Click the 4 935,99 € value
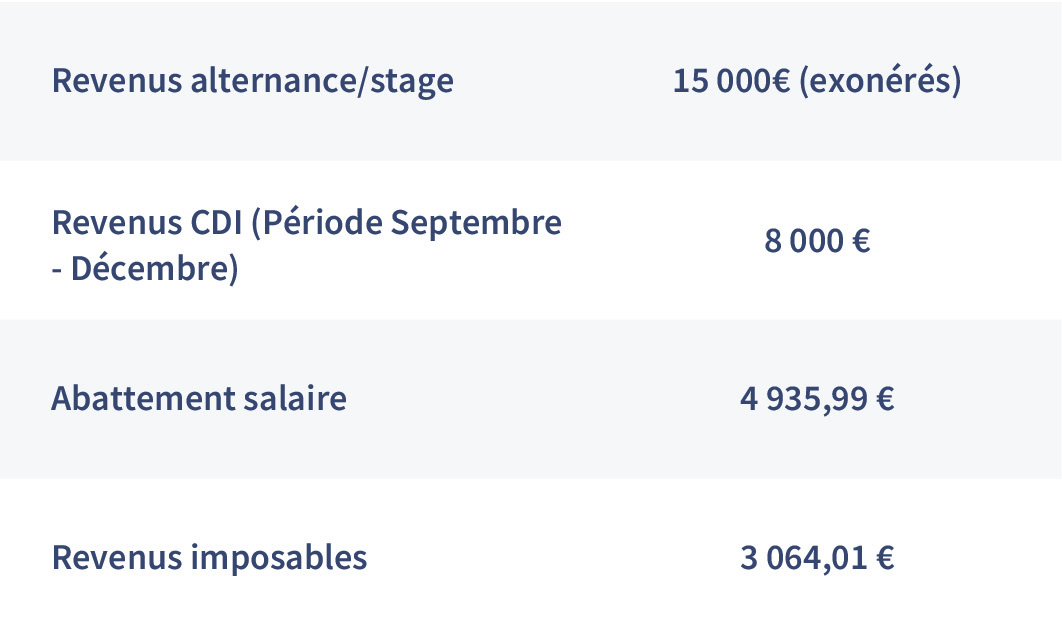 pos(817,399)
